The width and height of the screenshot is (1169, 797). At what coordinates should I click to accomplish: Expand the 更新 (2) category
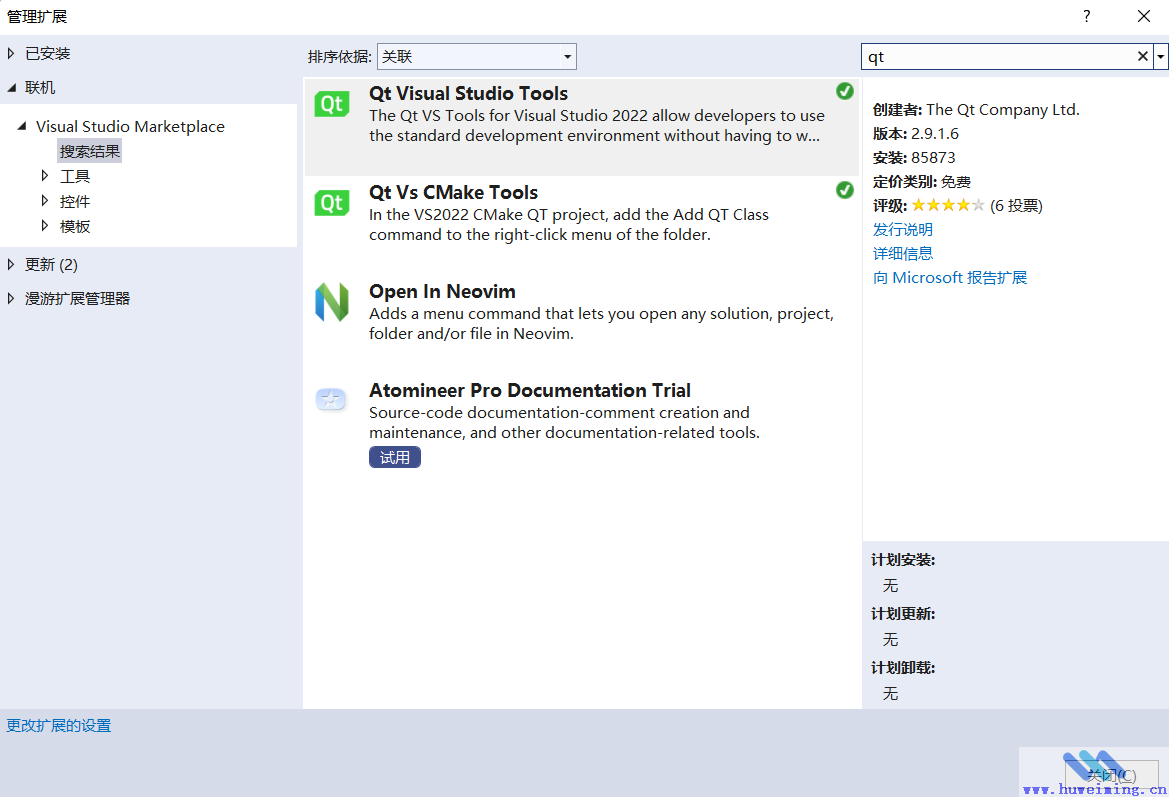tap(10, 264)
